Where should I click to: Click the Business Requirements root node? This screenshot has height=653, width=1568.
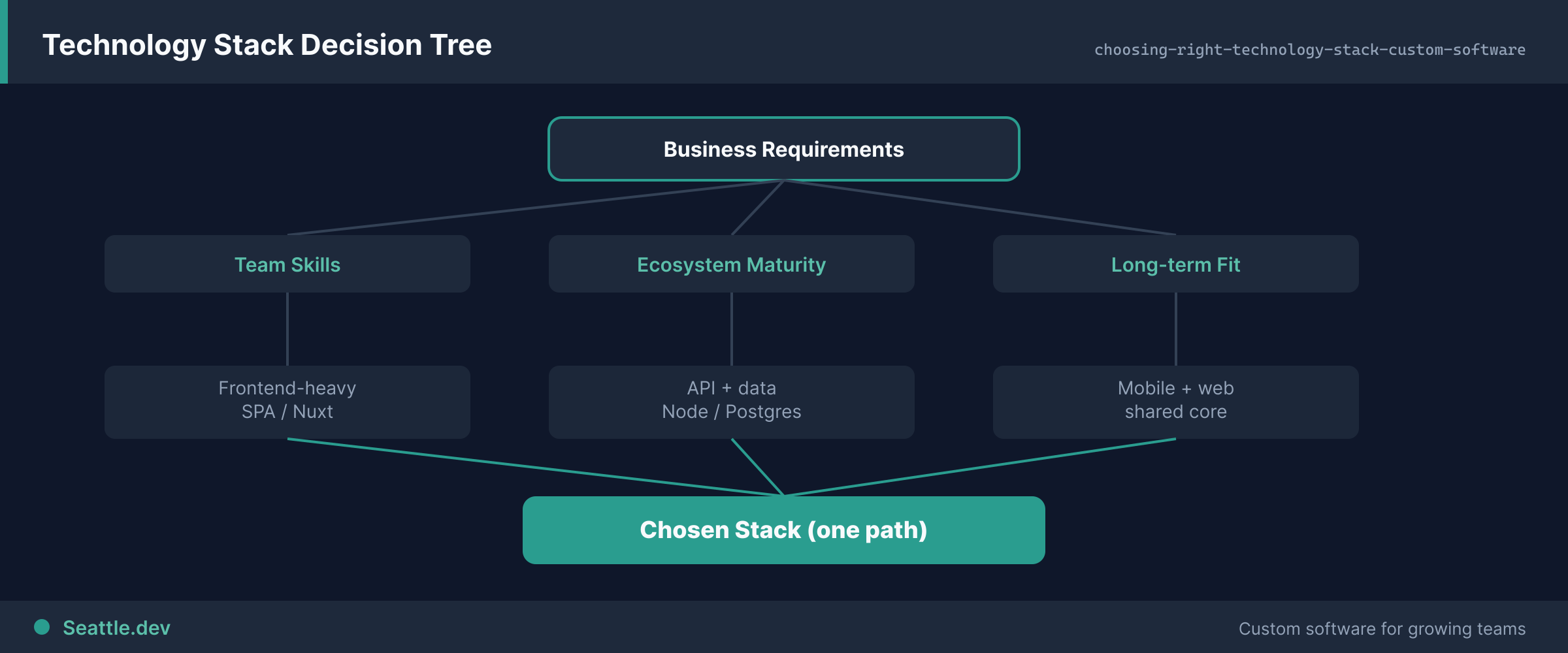pyautogui.click(x=784, y=149)
